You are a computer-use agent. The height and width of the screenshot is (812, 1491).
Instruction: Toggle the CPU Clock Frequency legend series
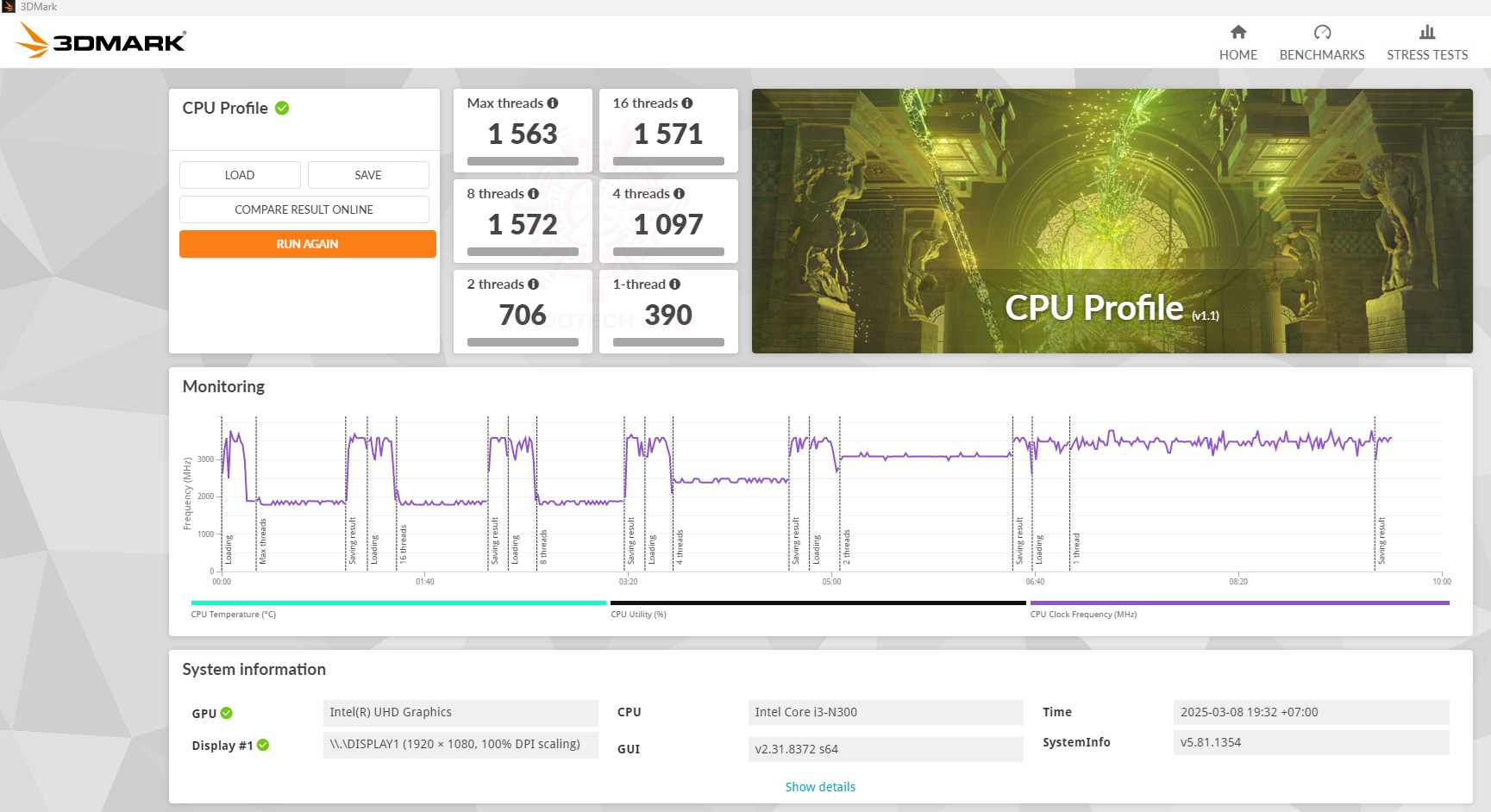(x=1239, y=609)
